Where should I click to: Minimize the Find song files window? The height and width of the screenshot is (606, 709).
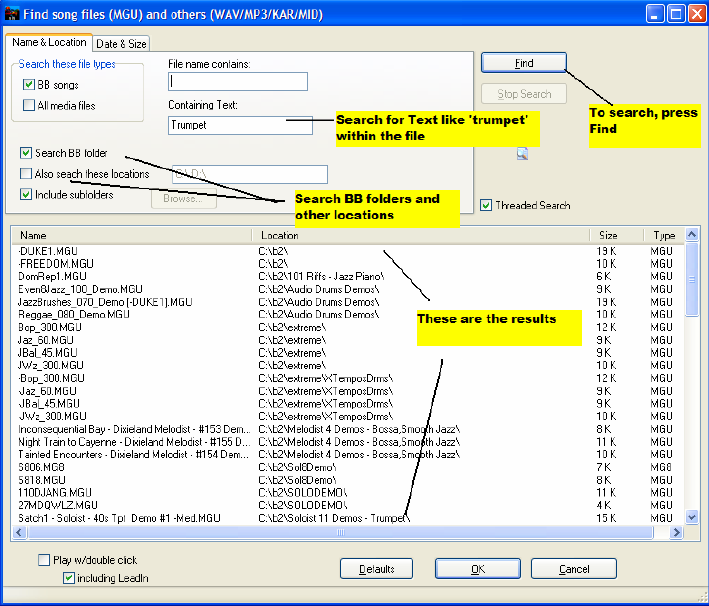click(x=655, y=14)
